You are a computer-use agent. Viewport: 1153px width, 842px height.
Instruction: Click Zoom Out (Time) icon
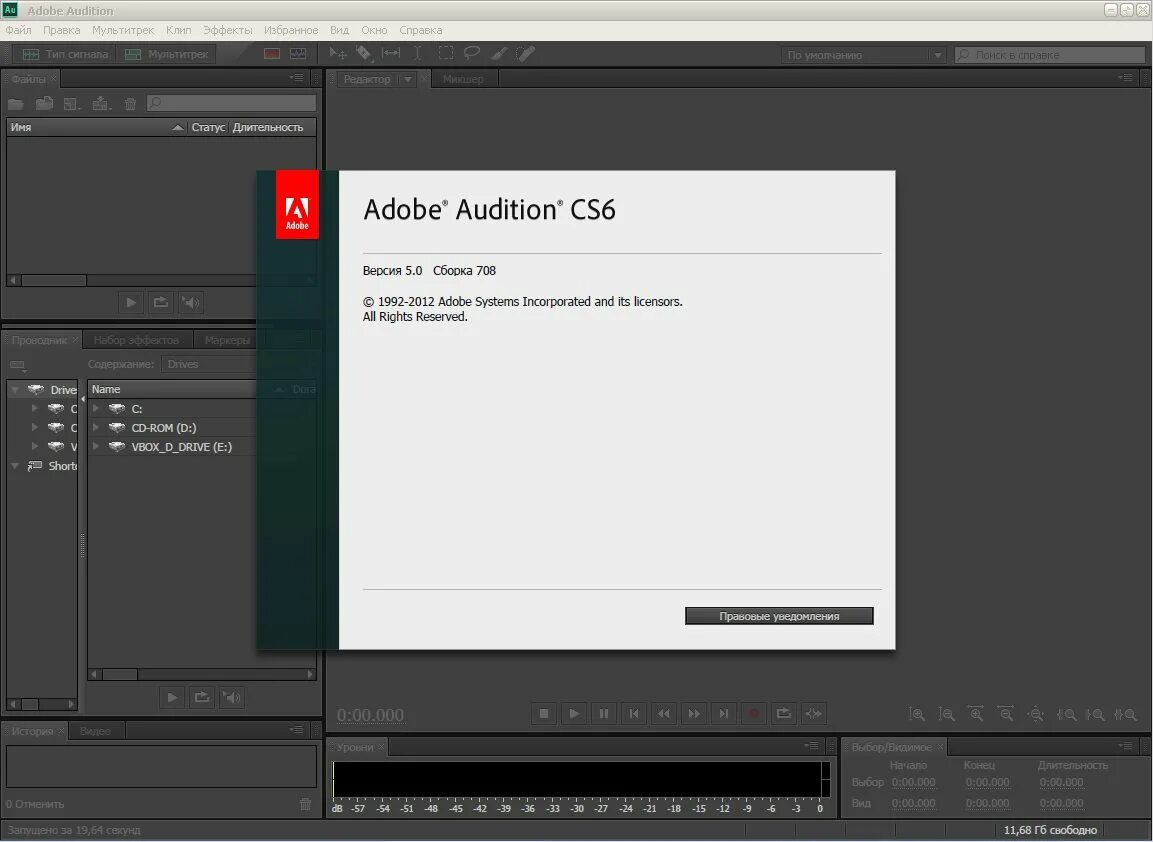1006,714
